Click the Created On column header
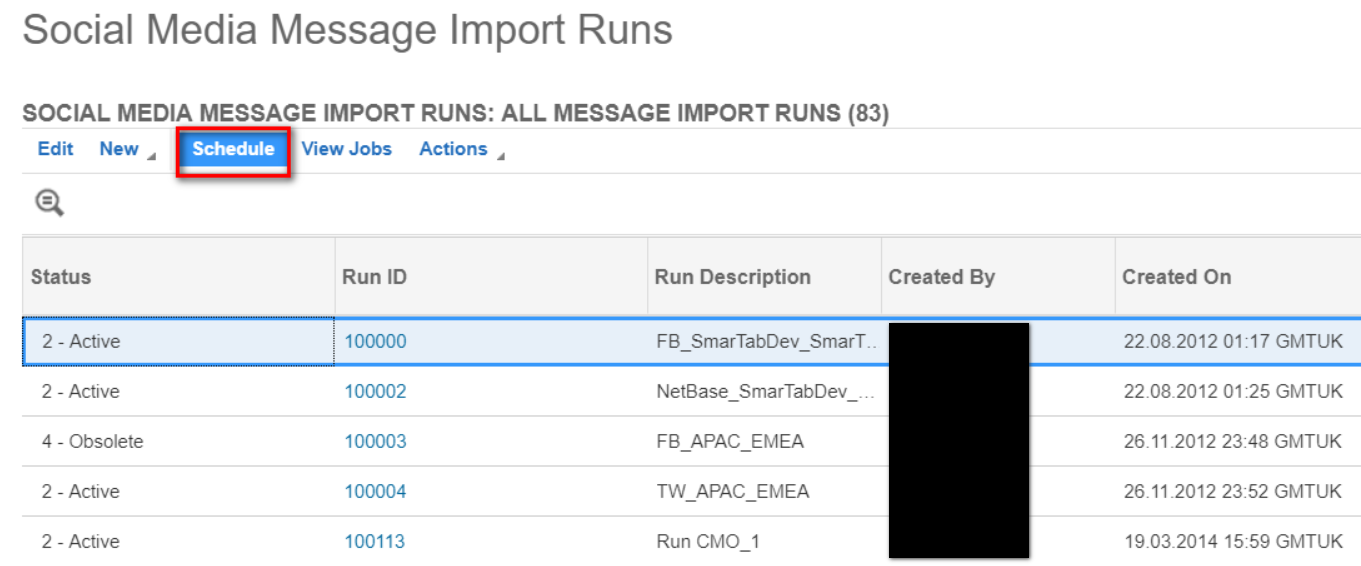 (x=1176, y=277)
